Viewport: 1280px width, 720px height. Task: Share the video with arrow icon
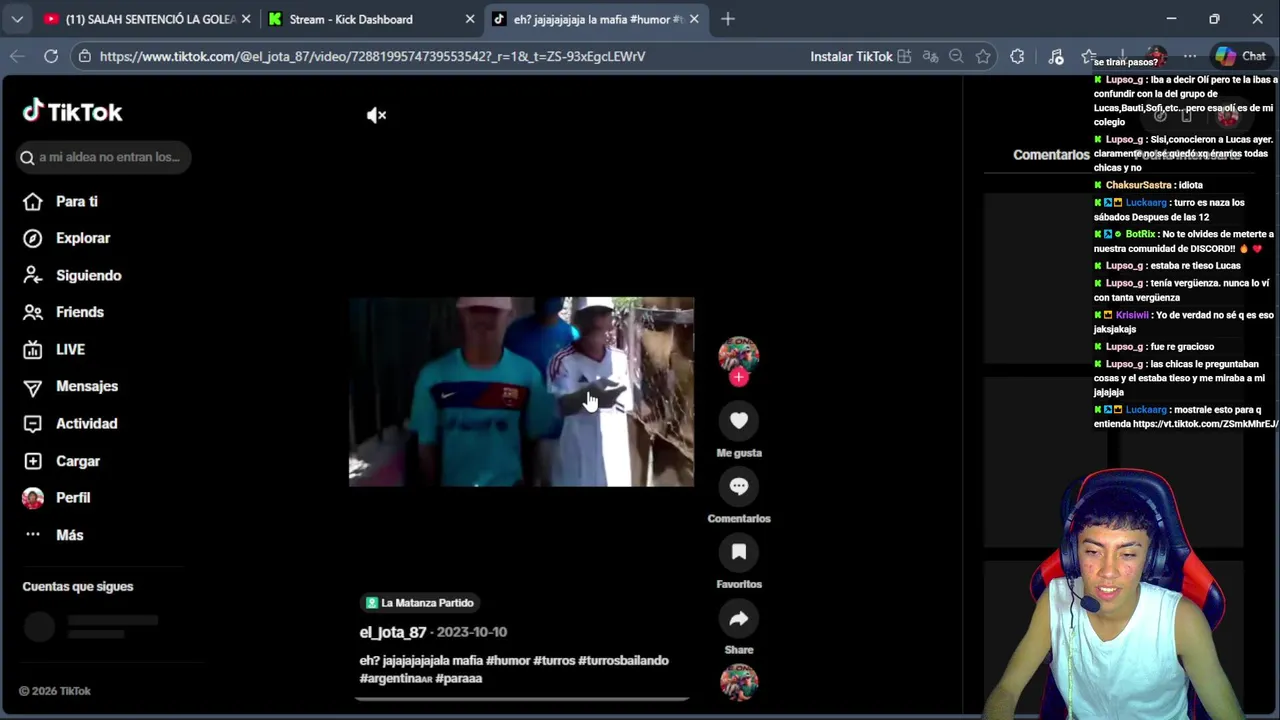(x=739, y=618)
